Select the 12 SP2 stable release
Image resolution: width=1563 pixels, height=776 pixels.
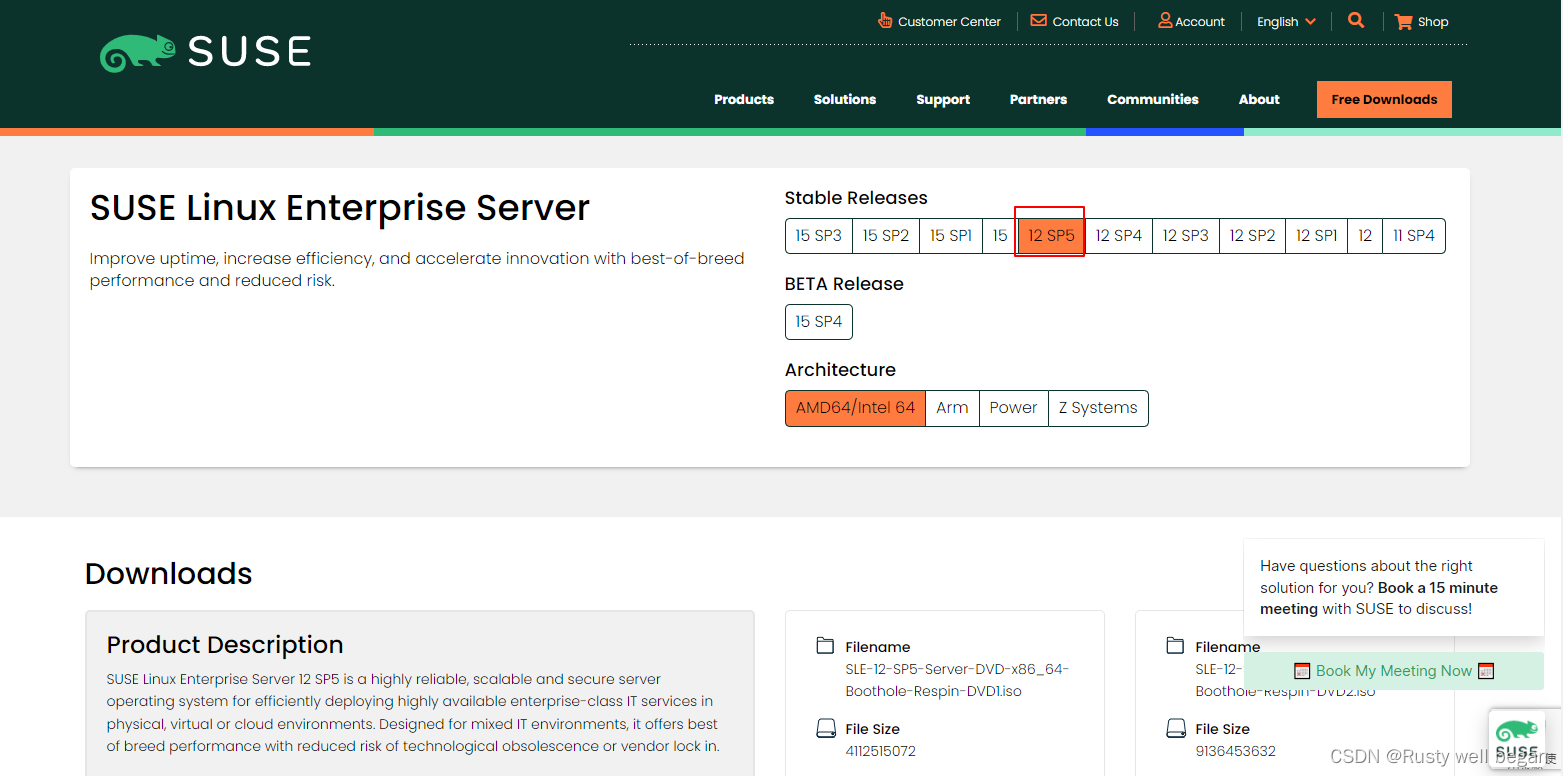click(1253, 236)
